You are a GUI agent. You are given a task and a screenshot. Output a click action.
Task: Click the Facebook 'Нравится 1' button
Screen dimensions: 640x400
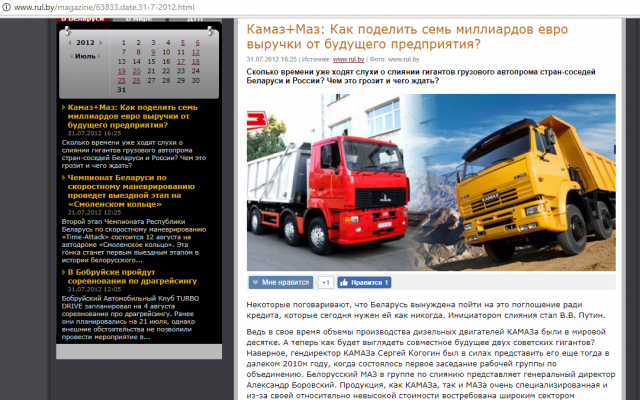coord(364,282)
